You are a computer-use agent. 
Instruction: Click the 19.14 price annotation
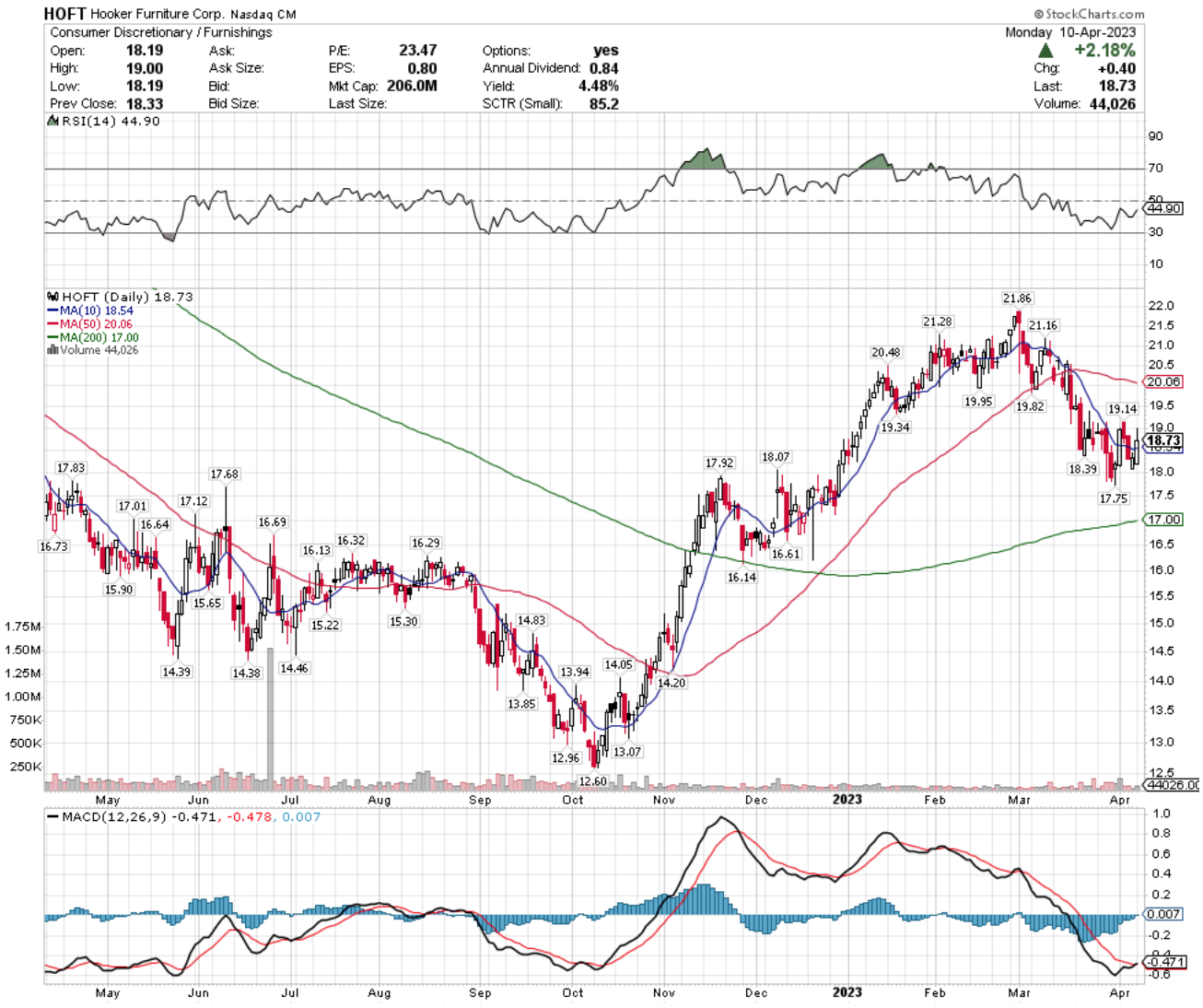point(1122,409)
